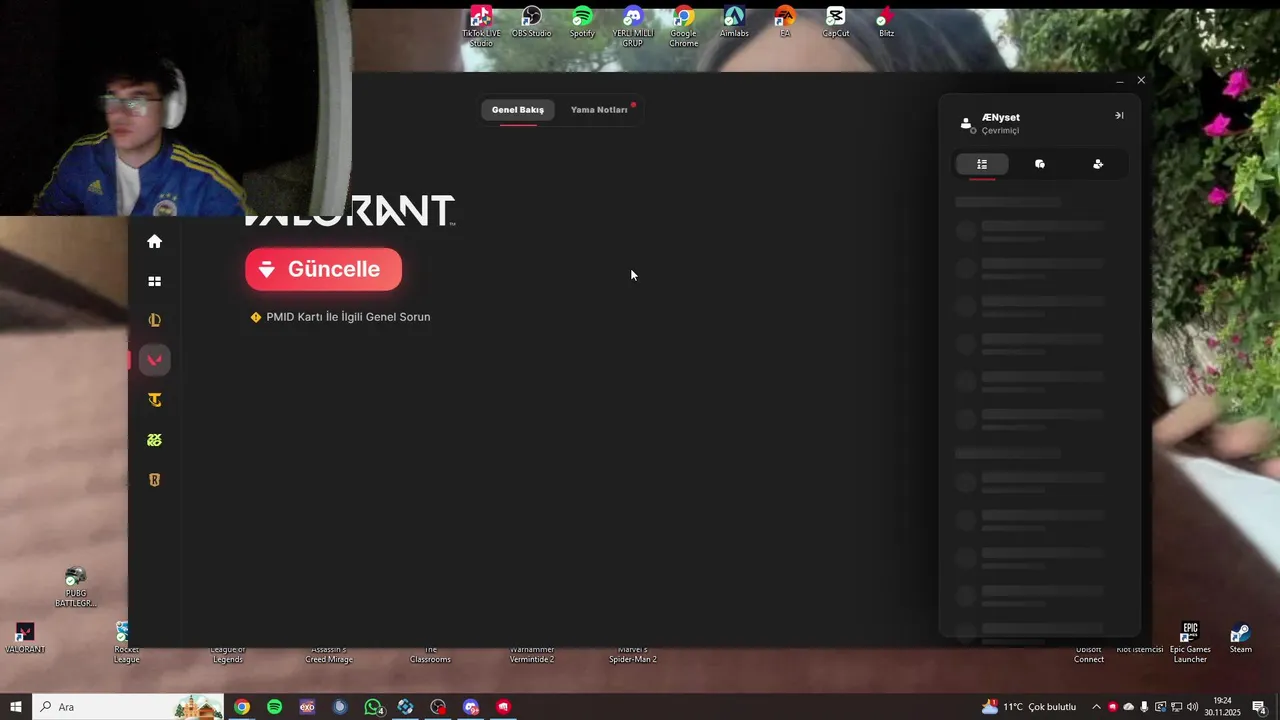Image resolution: width=1280 pixels, height=720 pixels.
Task: Open Teamfight Tactics from the sidebar
Action: click(155, 400)
